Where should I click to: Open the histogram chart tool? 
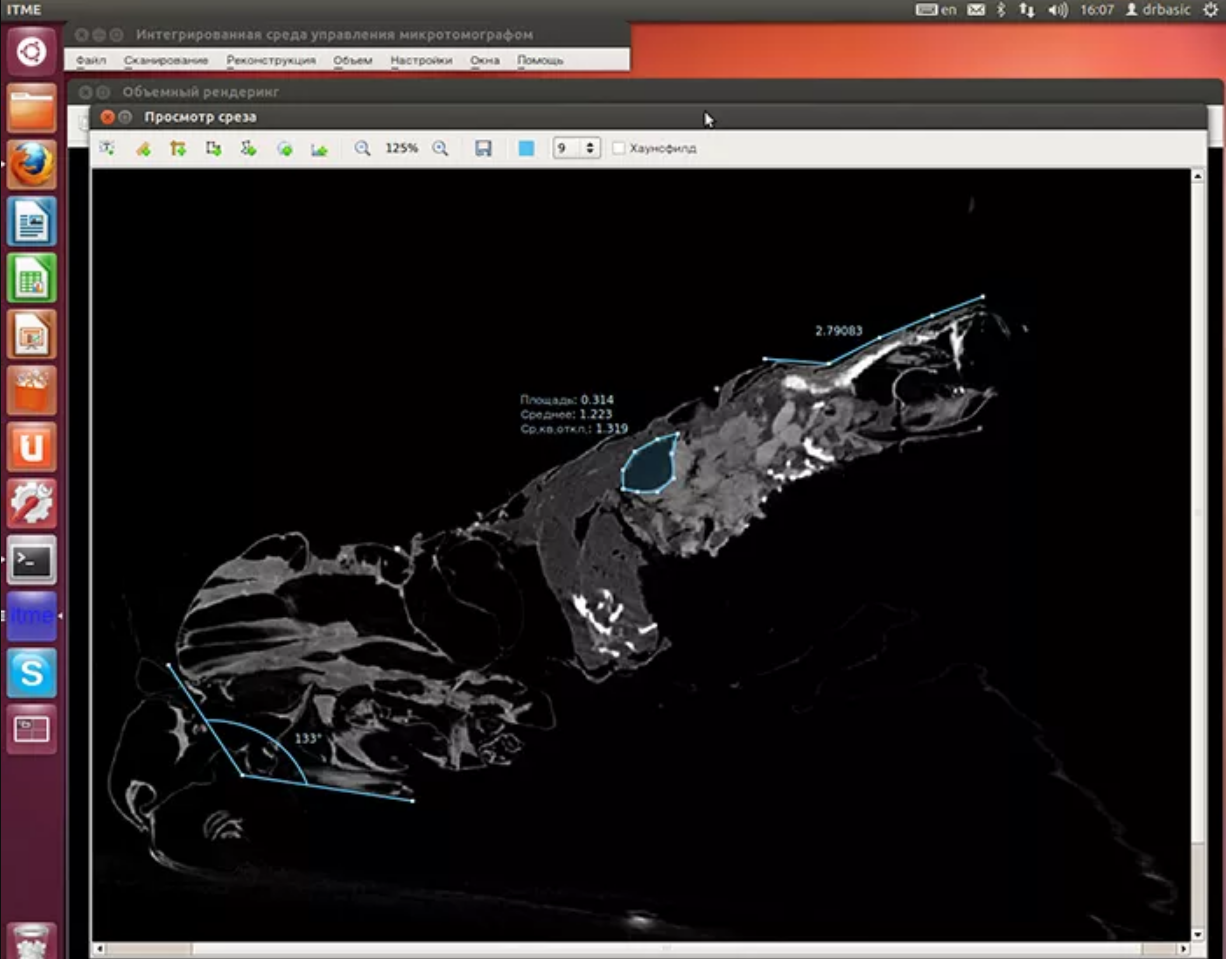319,148
